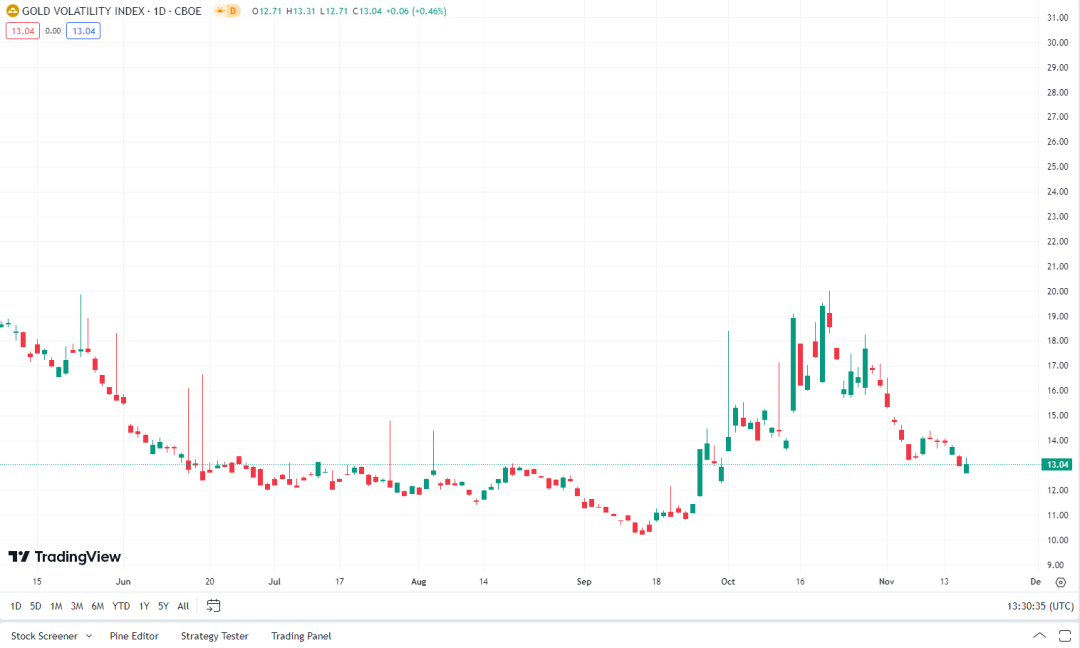Image resolution: width=1080 pixels, height=648 pixels.
Task: Click the green 13.04 current price label
Action: (x=1057, y=465)
